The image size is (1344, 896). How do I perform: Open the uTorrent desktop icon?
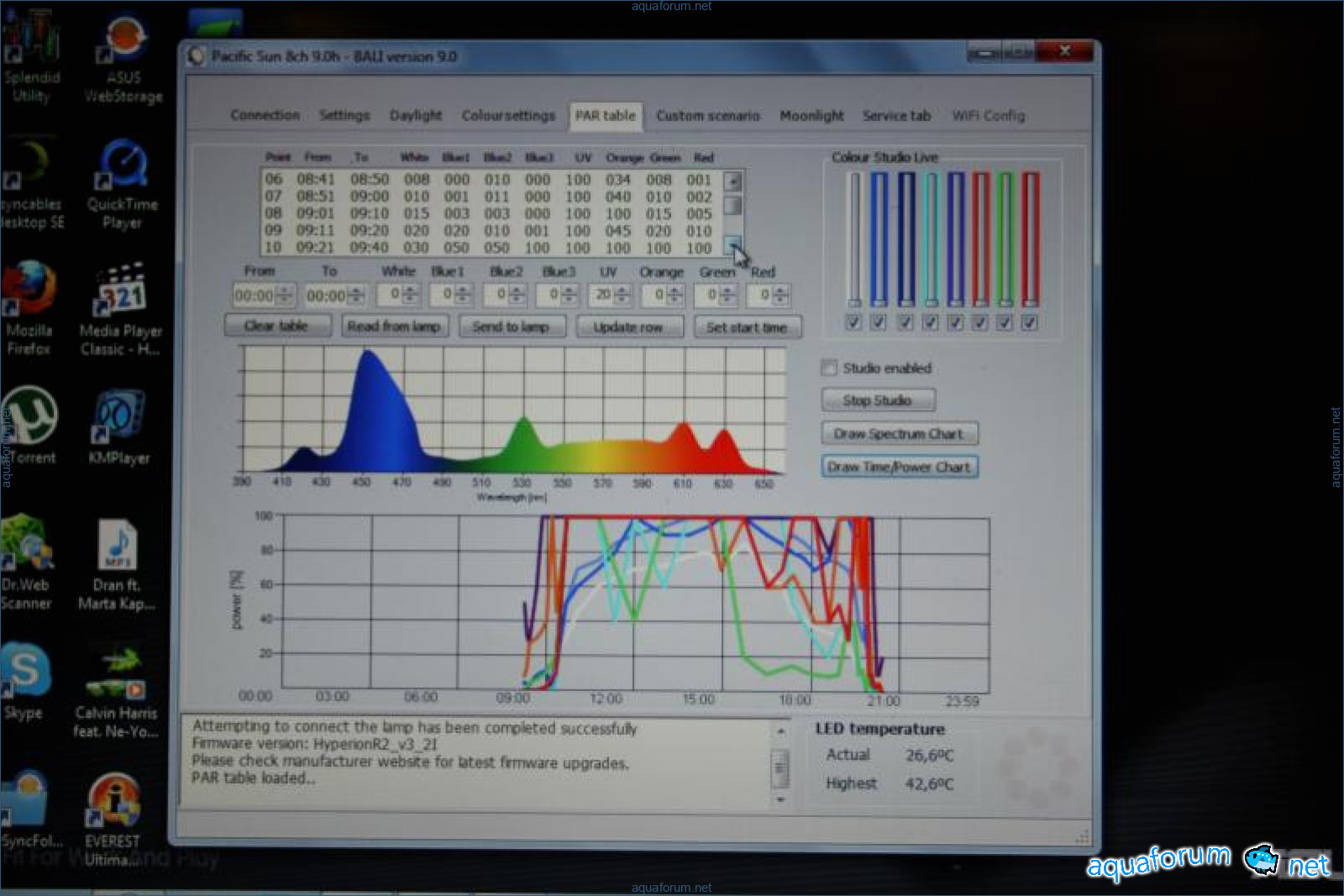(29, 417)
